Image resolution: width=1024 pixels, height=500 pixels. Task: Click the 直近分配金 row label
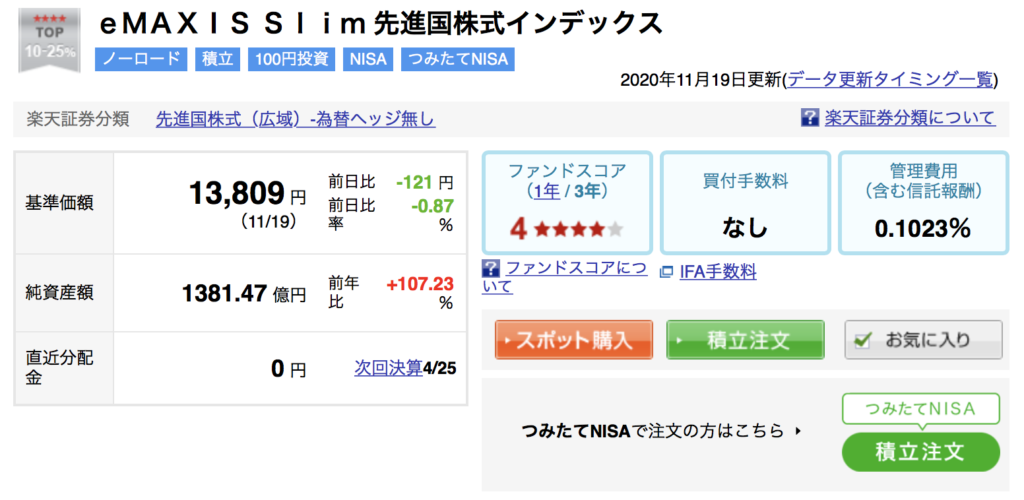59,368
